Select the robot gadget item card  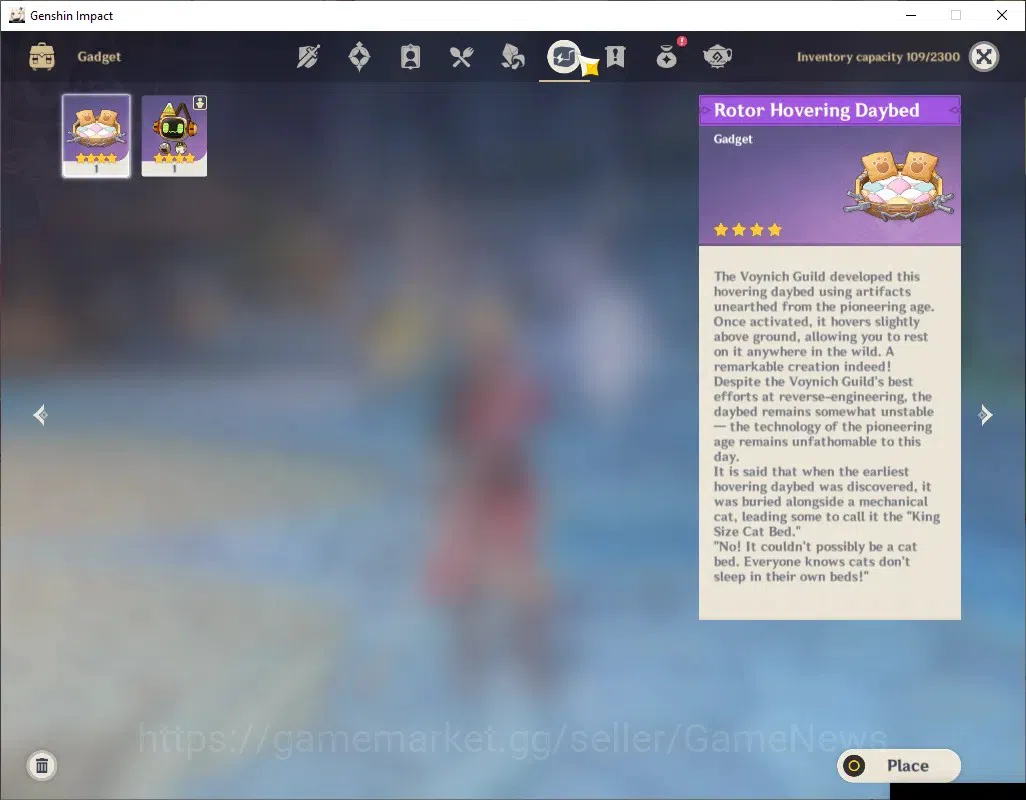(x=174, y=135)
